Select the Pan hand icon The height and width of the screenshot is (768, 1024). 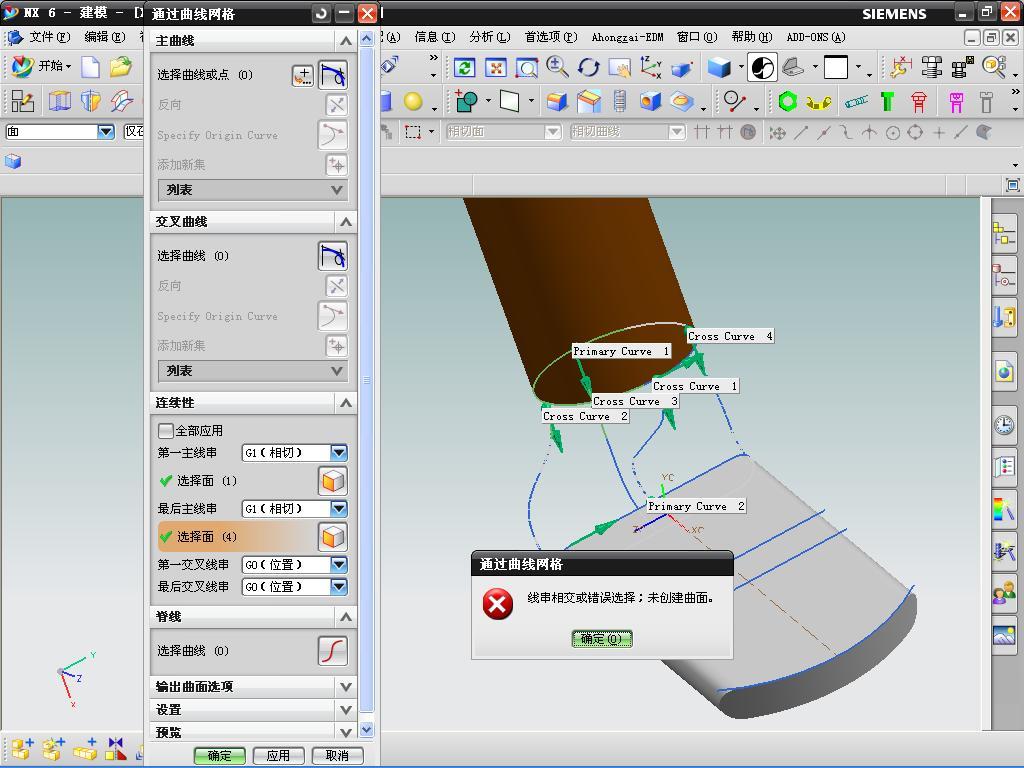coord(619,67)
